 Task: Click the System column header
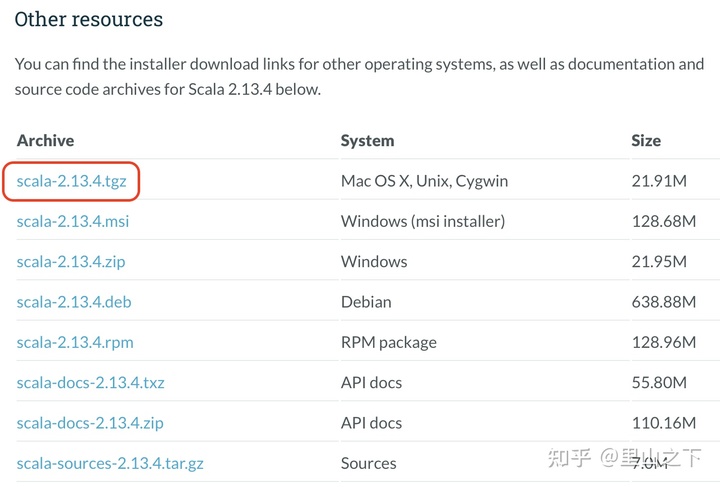coord(367,140)
